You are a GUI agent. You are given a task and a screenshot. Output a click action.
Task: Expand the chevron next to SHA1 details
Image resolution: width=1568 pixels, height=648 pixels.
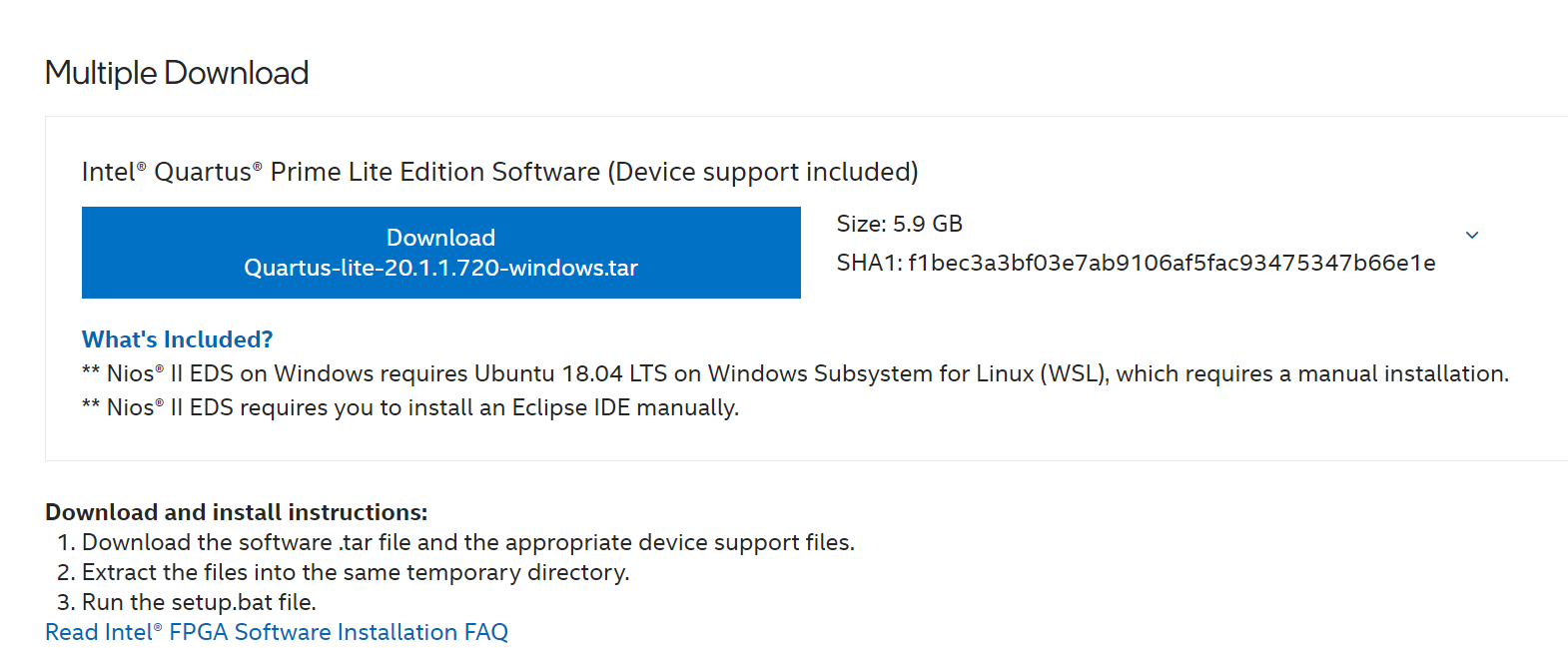click(x=1471, y=236)
